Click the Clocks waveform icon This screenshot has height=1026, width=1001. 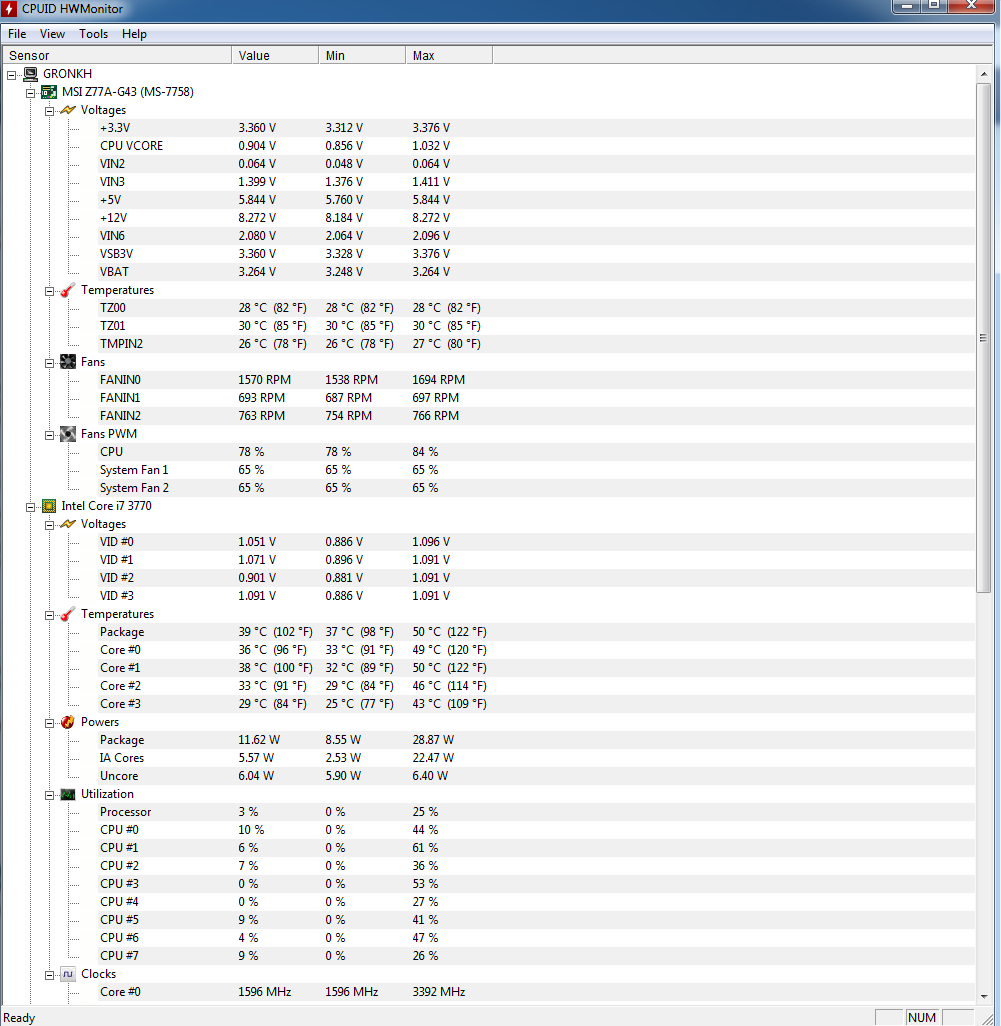68,974
